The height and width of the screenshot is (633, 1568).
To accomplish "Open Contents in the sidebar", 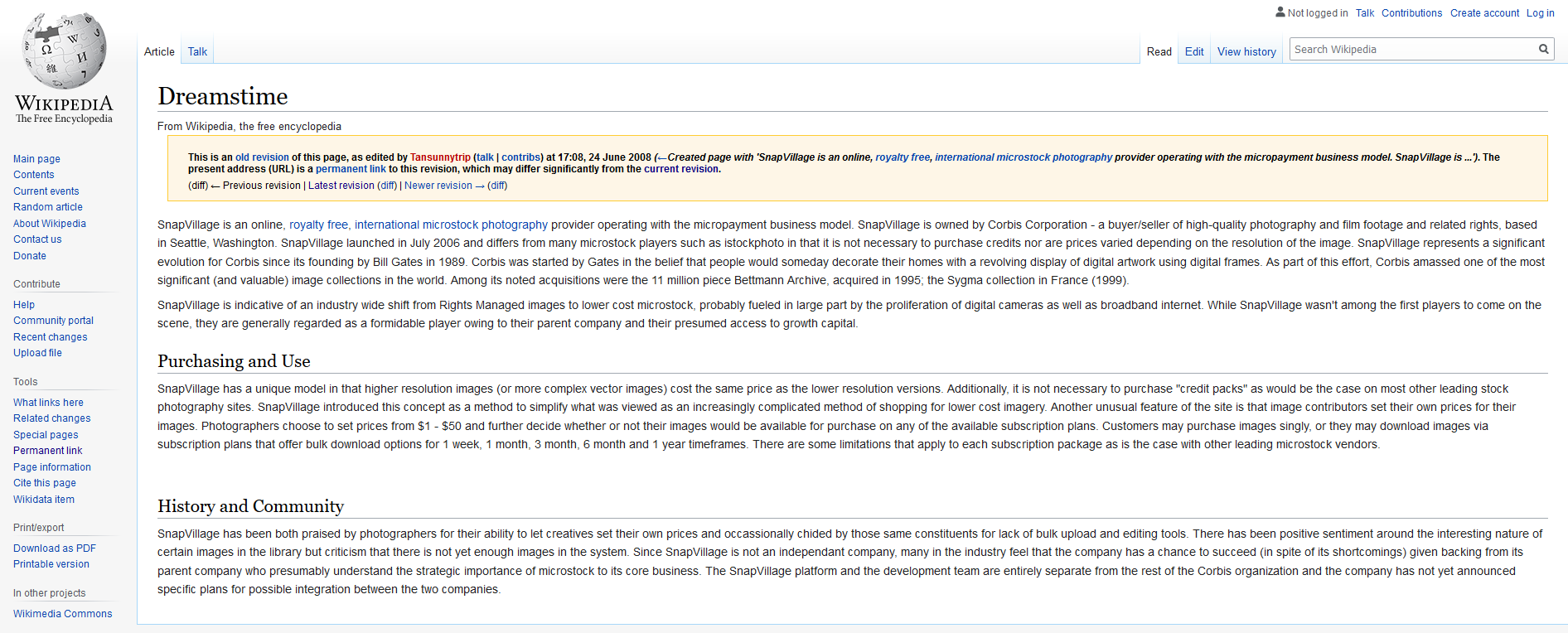I will [x=33, y=175].
